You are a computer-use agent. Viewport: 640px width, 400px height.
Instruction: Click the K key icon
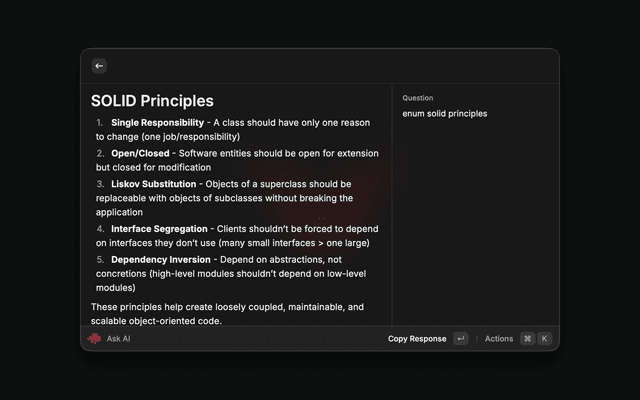pyautogui.click(x=545, y=339)
